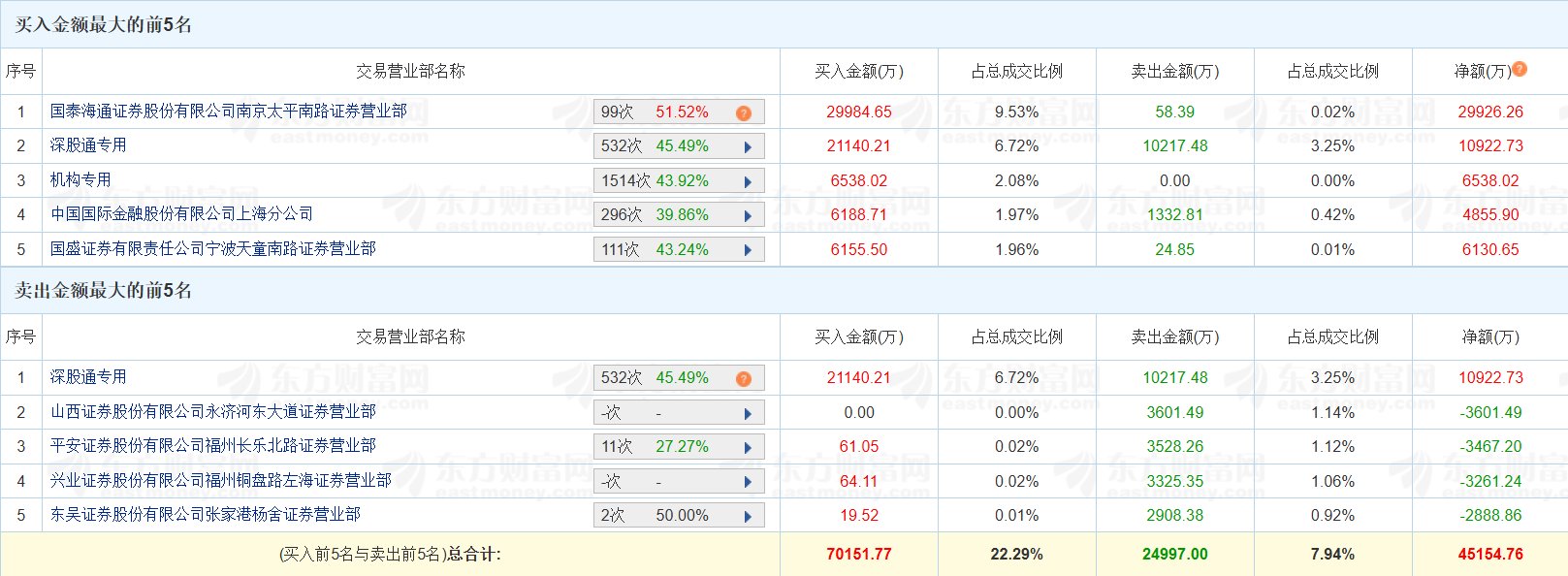The image size is (1568, 576).
Task: Click 机构专用 in the buy table
Action: (x=80, y=180)
